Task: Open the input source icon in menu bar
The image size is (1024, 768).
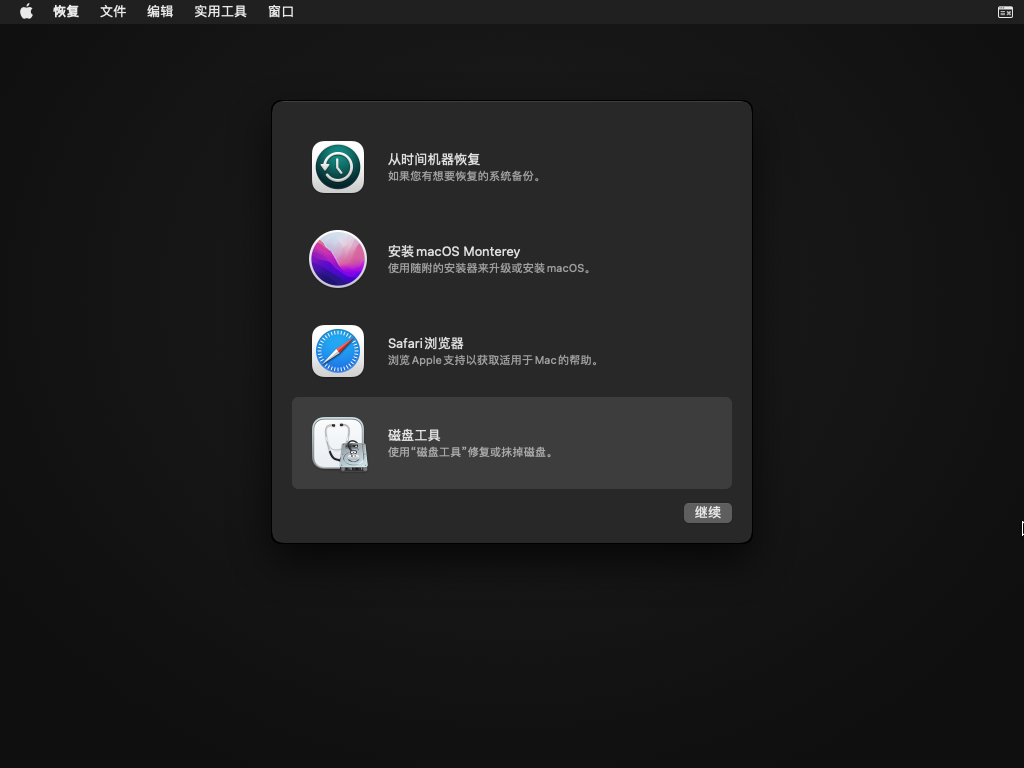Action: 1005,12
